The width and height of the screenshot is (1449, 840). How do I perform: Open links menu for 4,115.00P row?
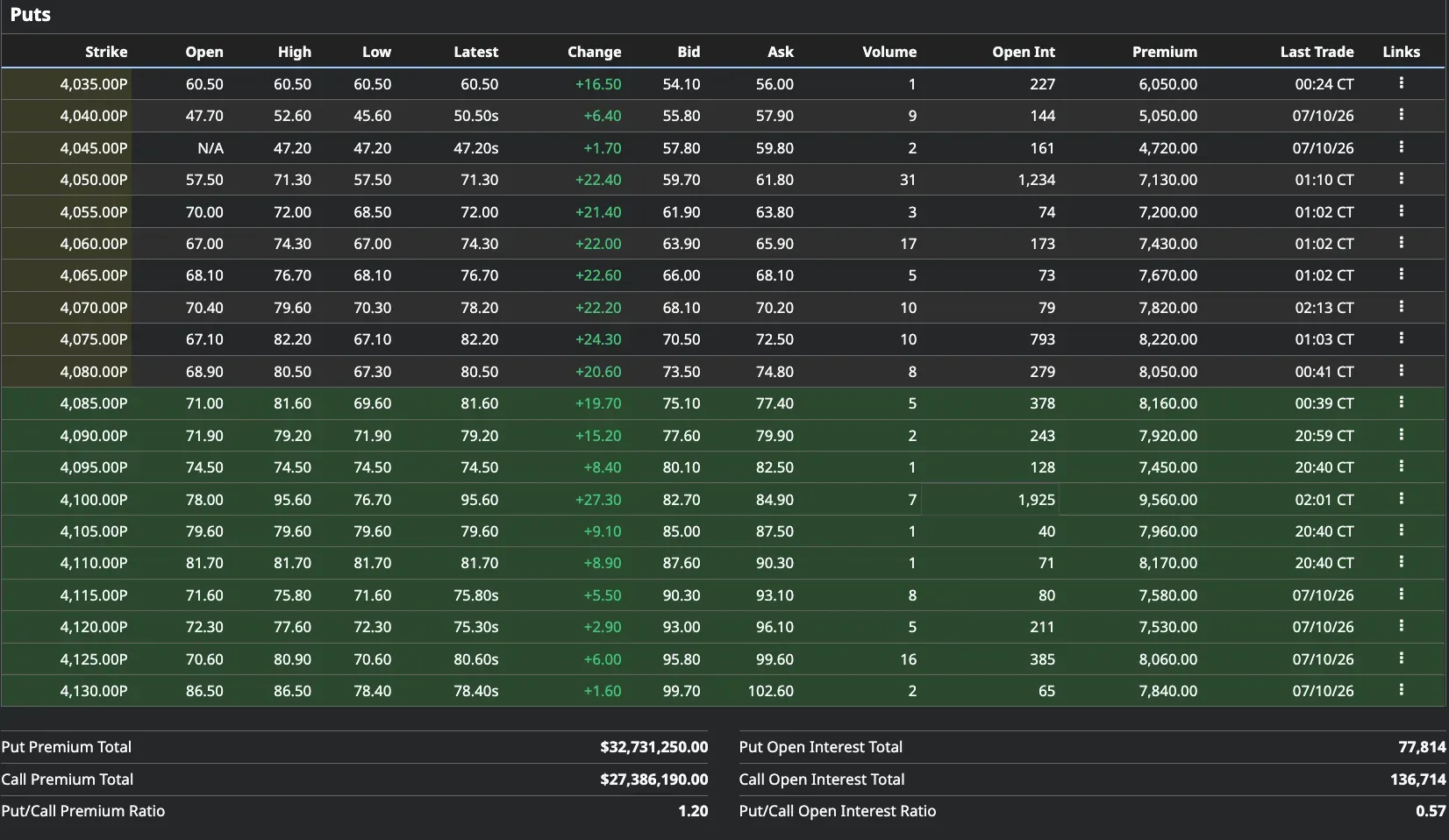1401,594
